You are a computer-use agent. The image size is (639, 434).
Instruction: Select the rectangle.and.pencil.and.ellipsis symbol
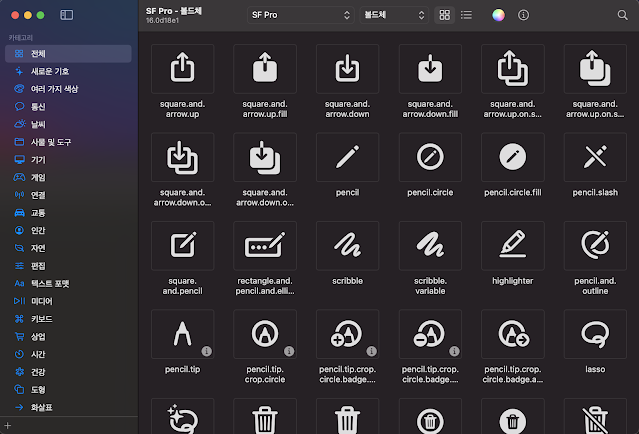tap(265, 246)
